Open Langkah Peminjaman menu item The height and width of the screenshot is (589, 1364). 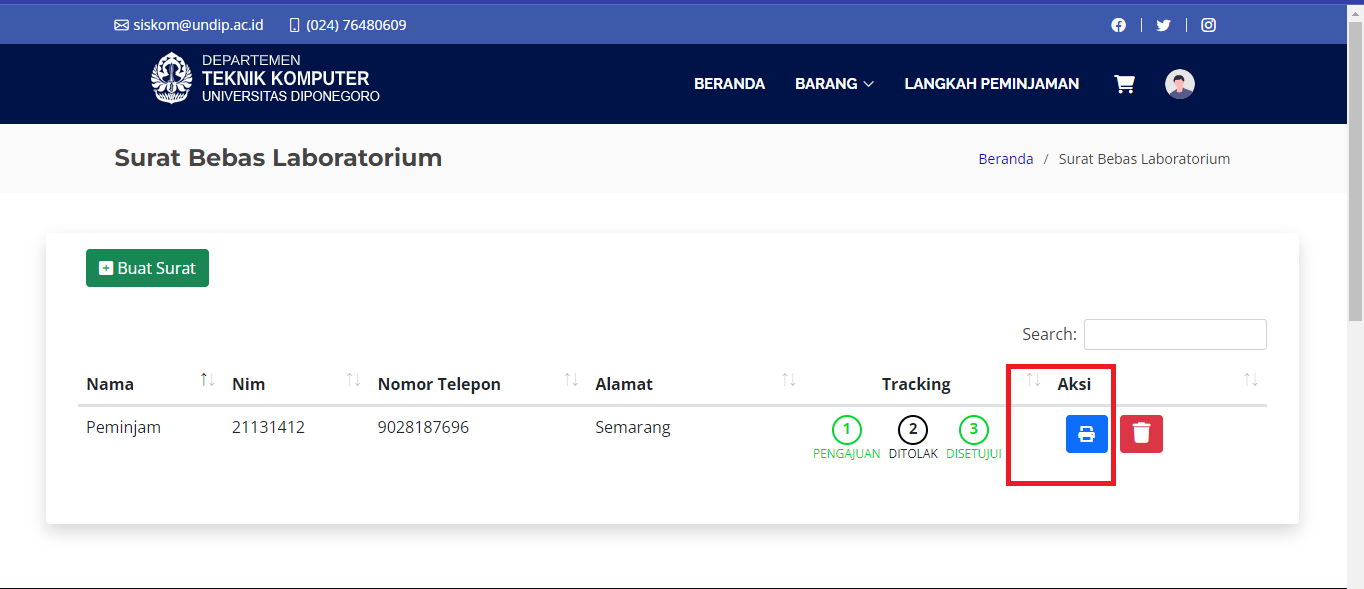click(x=991, y=84)
